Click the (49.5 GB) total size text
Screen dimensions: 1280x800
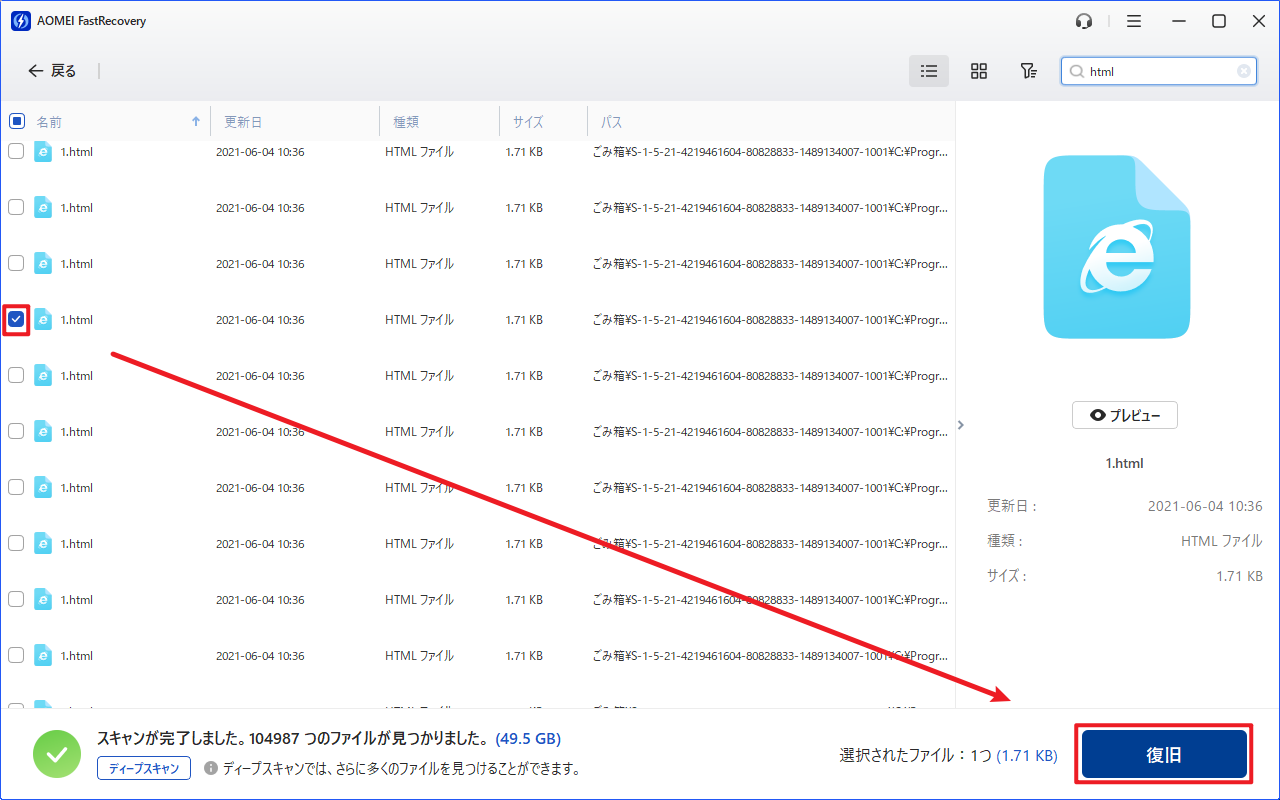[x=528, y=739]
